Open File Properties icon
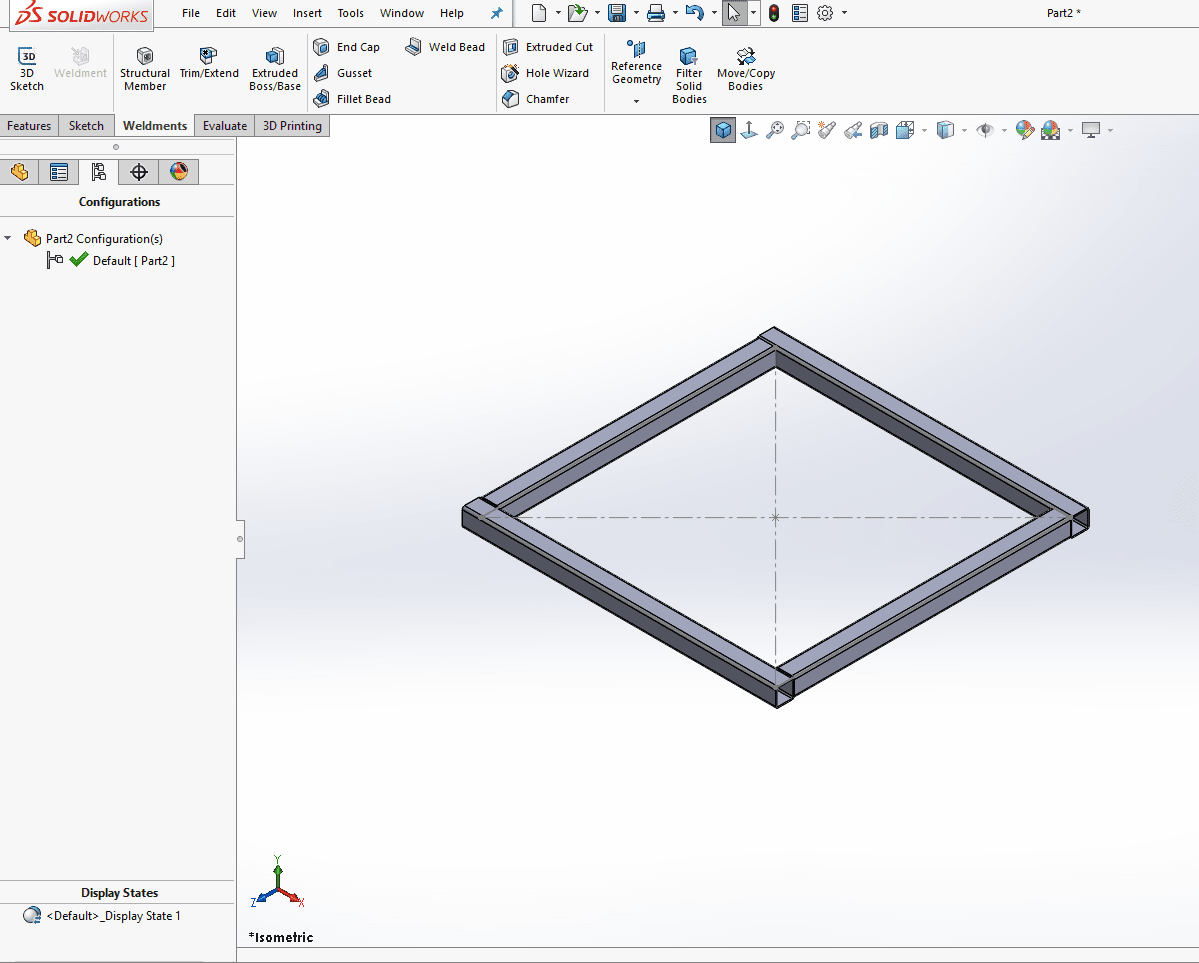This screenshot has width=1199, height=963. (800, 13)
